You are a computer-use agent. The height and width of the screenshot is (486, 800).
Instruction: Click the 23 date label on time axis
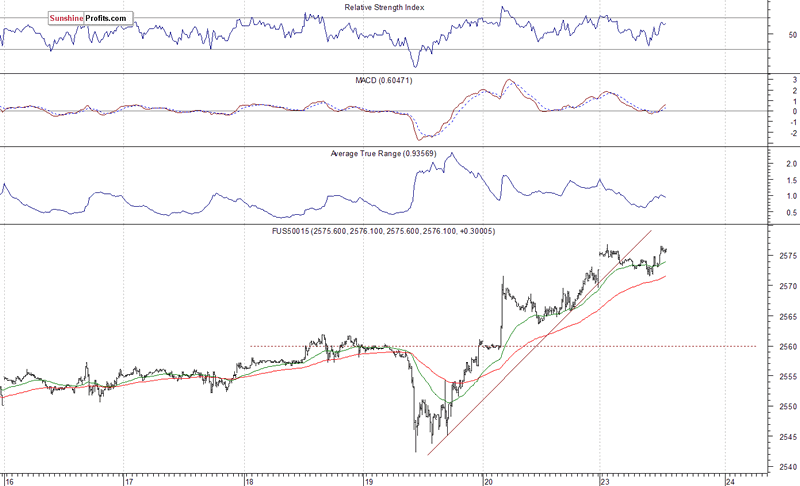(x=605, y=481)
